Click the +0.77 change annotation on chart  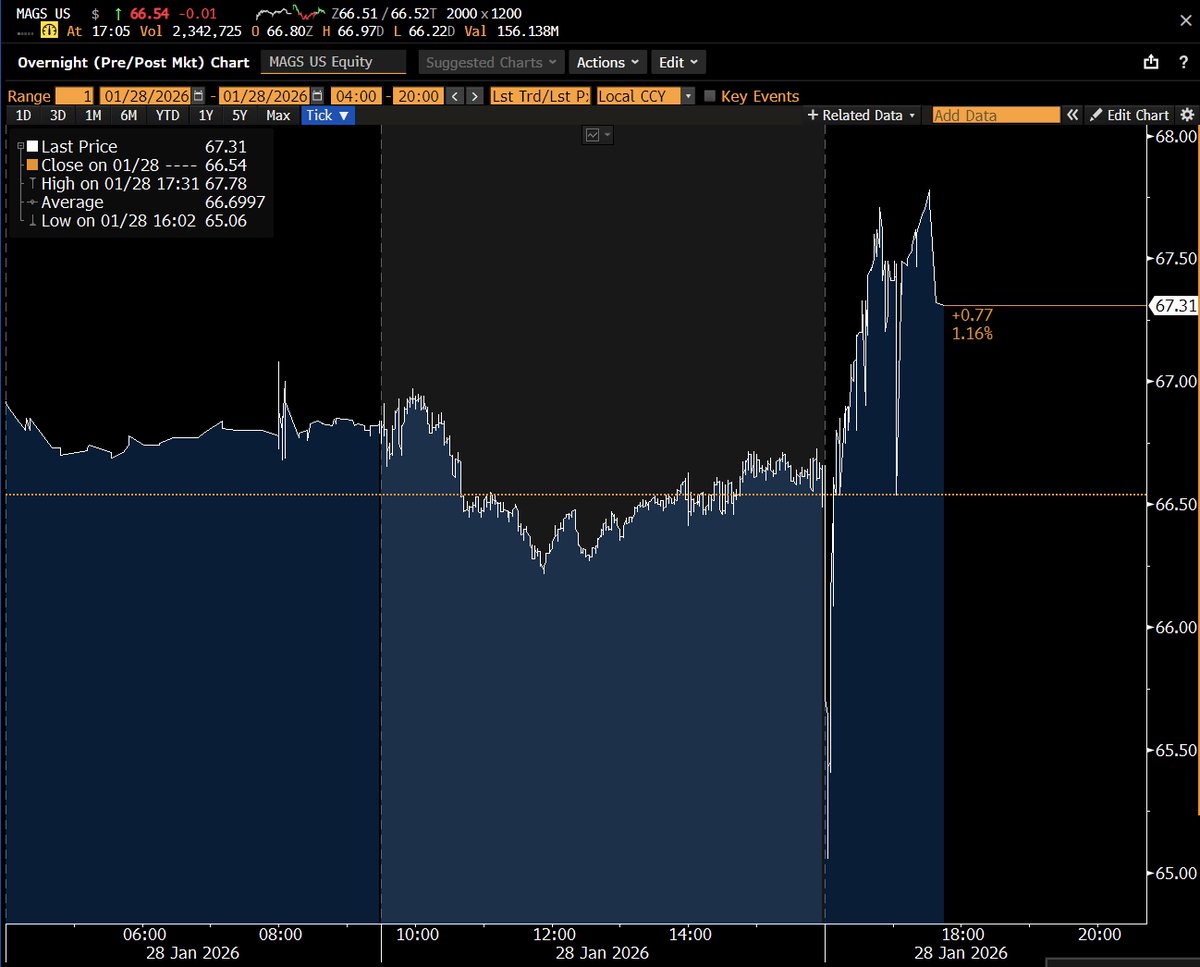971,315
